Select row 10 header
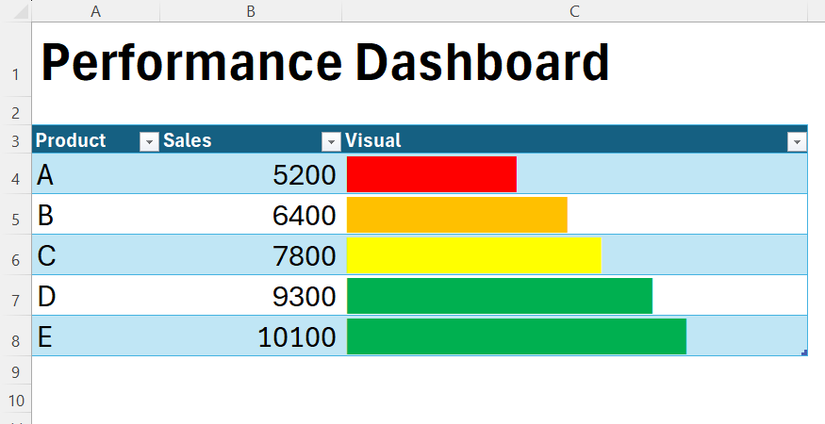 pos(16,400)
